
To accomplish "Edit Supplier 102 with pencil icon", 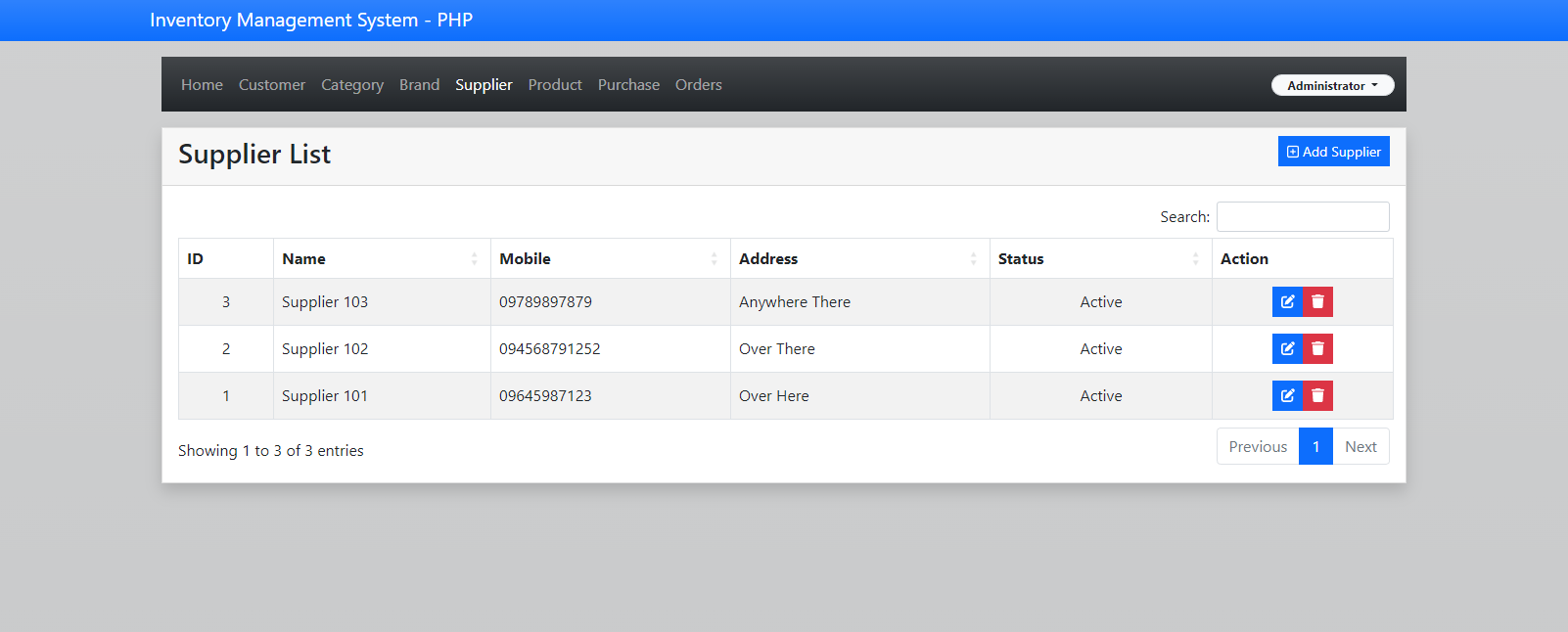I will tap(1287, 348).
